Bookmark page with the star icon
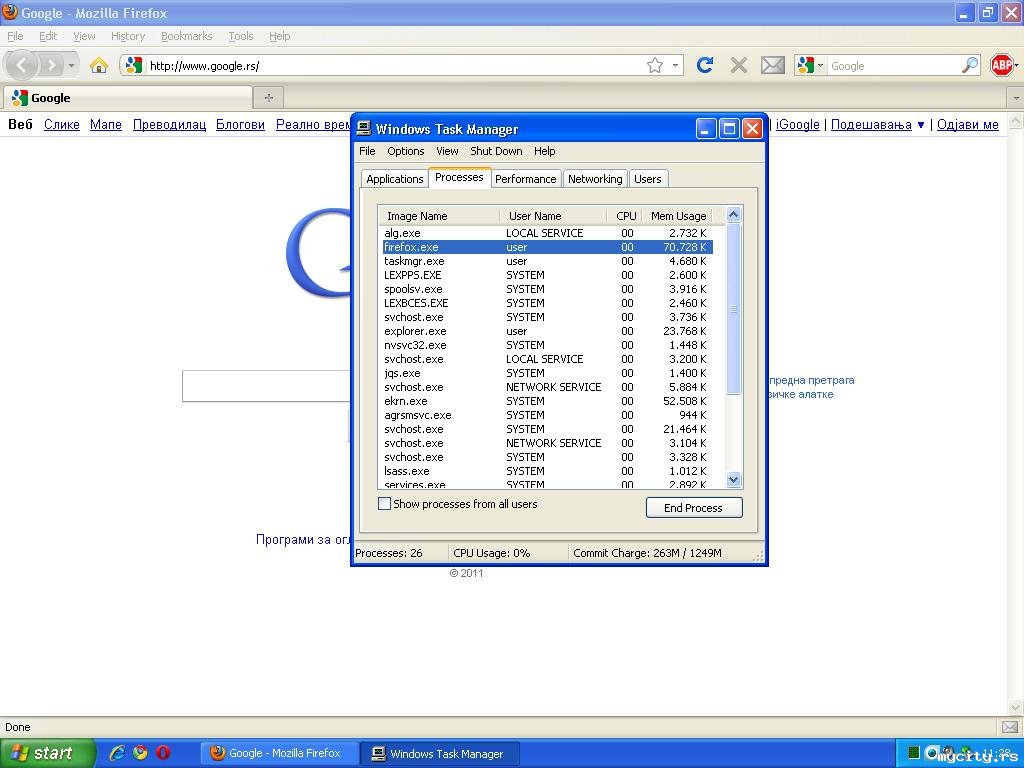1024x768 pixels. (x=655, y=65)
